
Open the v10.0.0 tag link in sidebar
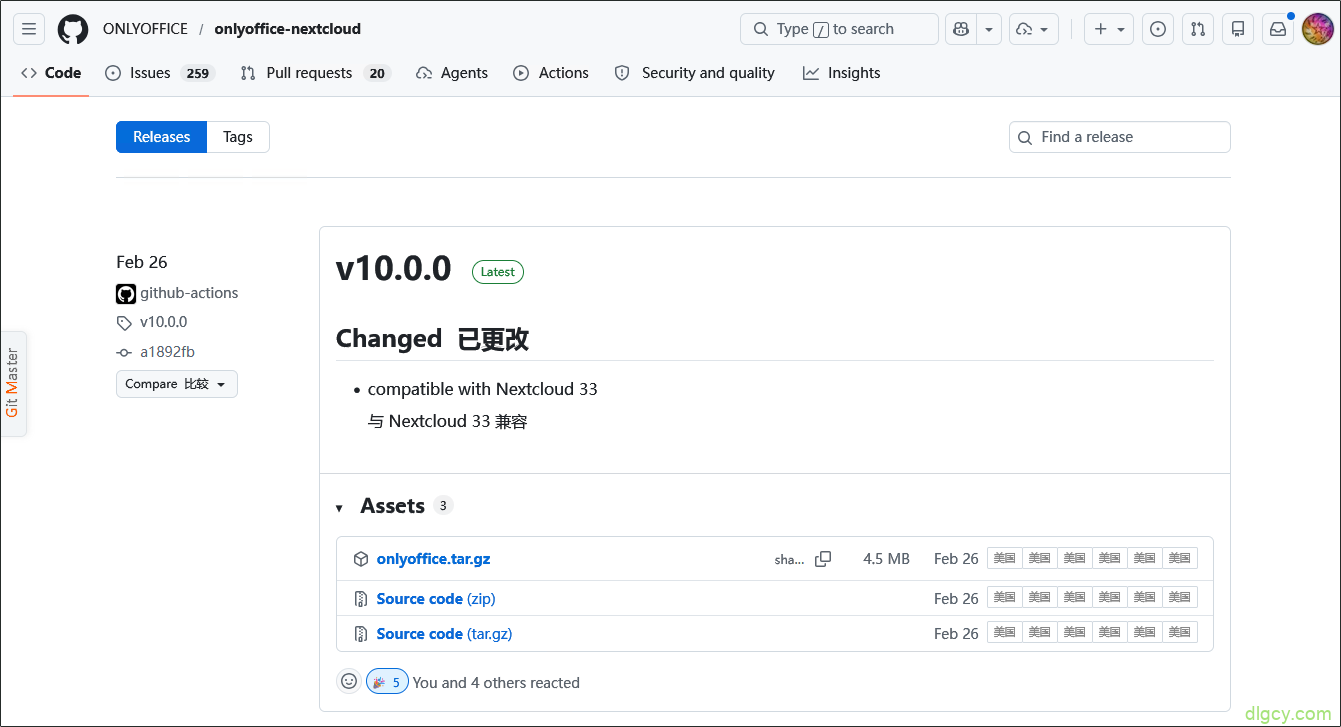point(163,322)
